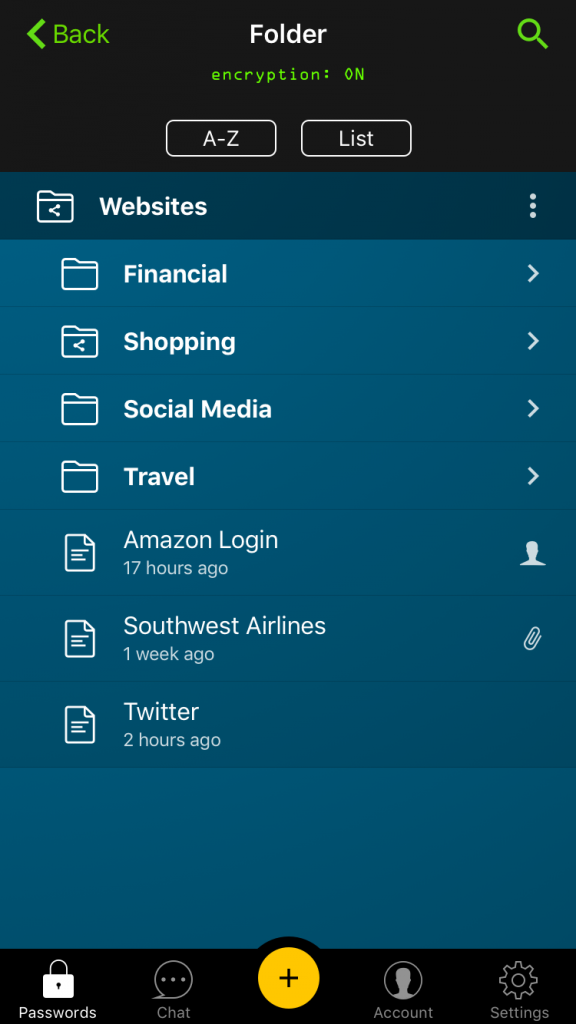This screenshot has height=1024, width=576.
Task: Create a new entry with the plus button
Action: (288, 978)
